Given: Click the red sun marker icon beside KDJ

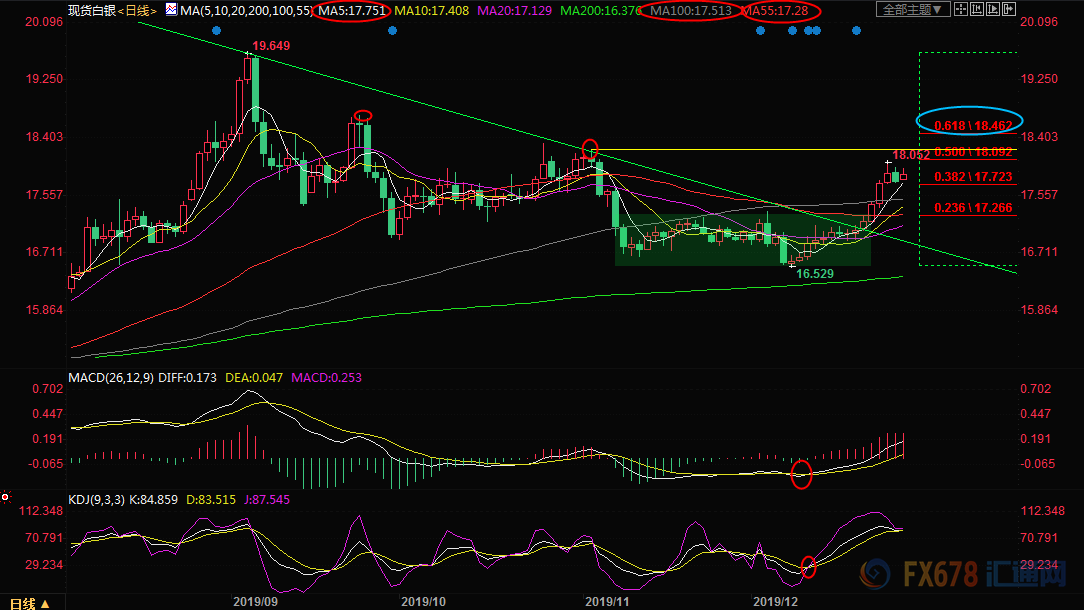Looking at the screenshot, I should (x=6, y=497).
